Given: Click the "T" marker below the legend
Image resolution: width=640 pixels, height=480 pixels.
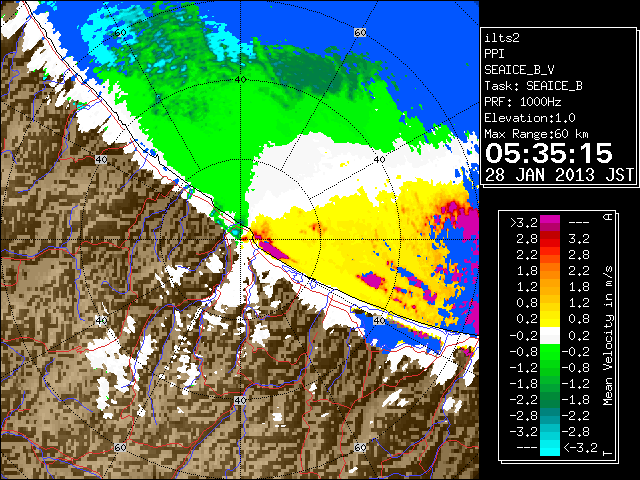Looking at the screenshot, I should click(x=609, y=453).
